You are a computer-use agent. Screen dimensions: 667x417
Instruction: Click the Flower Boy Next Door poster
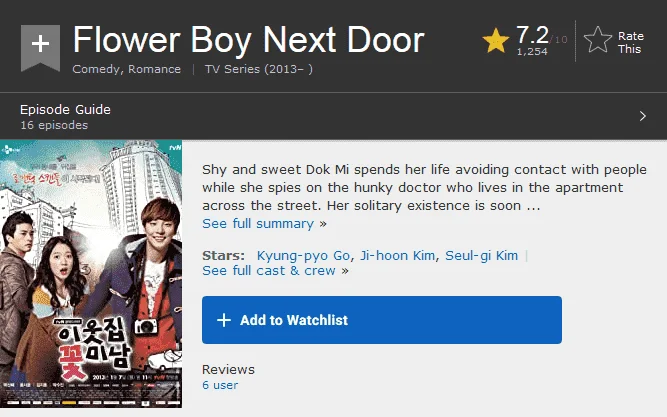[x=91, y=274]
